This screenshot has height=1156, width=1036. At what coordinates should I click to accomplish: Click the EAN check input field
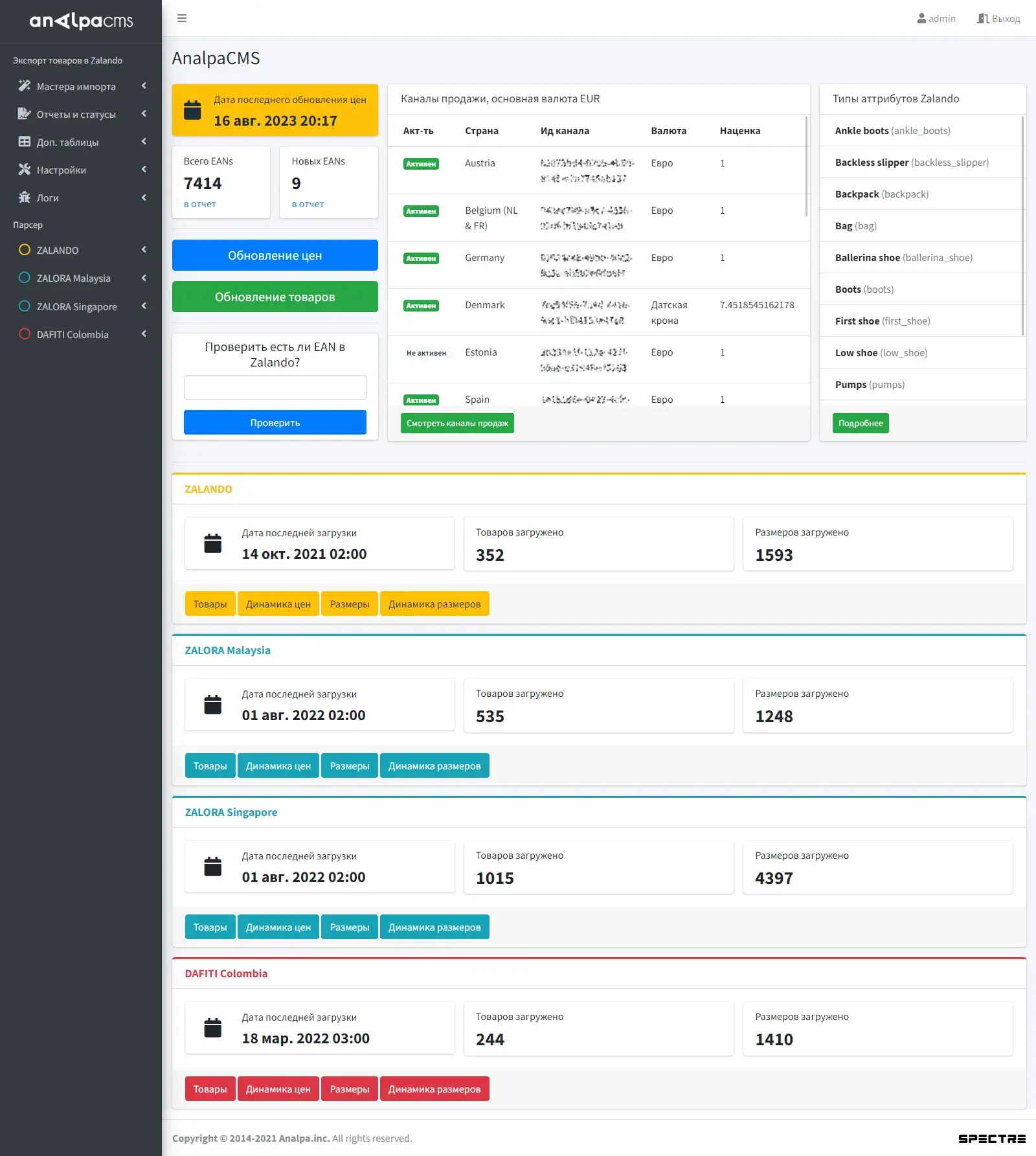point(275,387)
